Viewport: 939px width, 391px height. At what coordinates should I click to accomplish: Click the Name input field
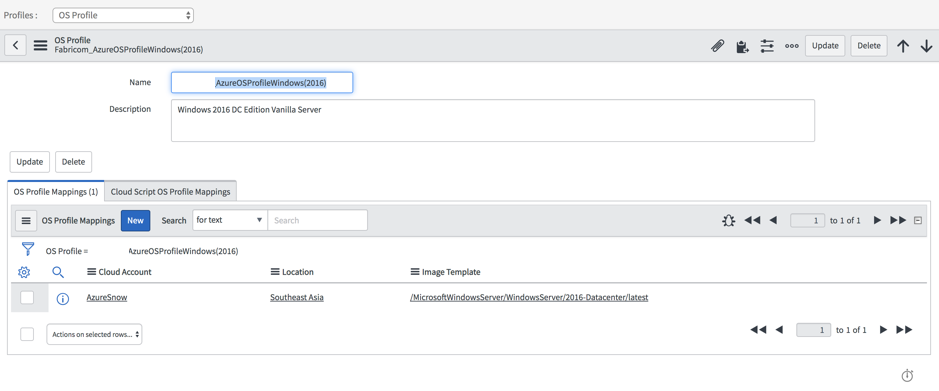tap(262, 83)
